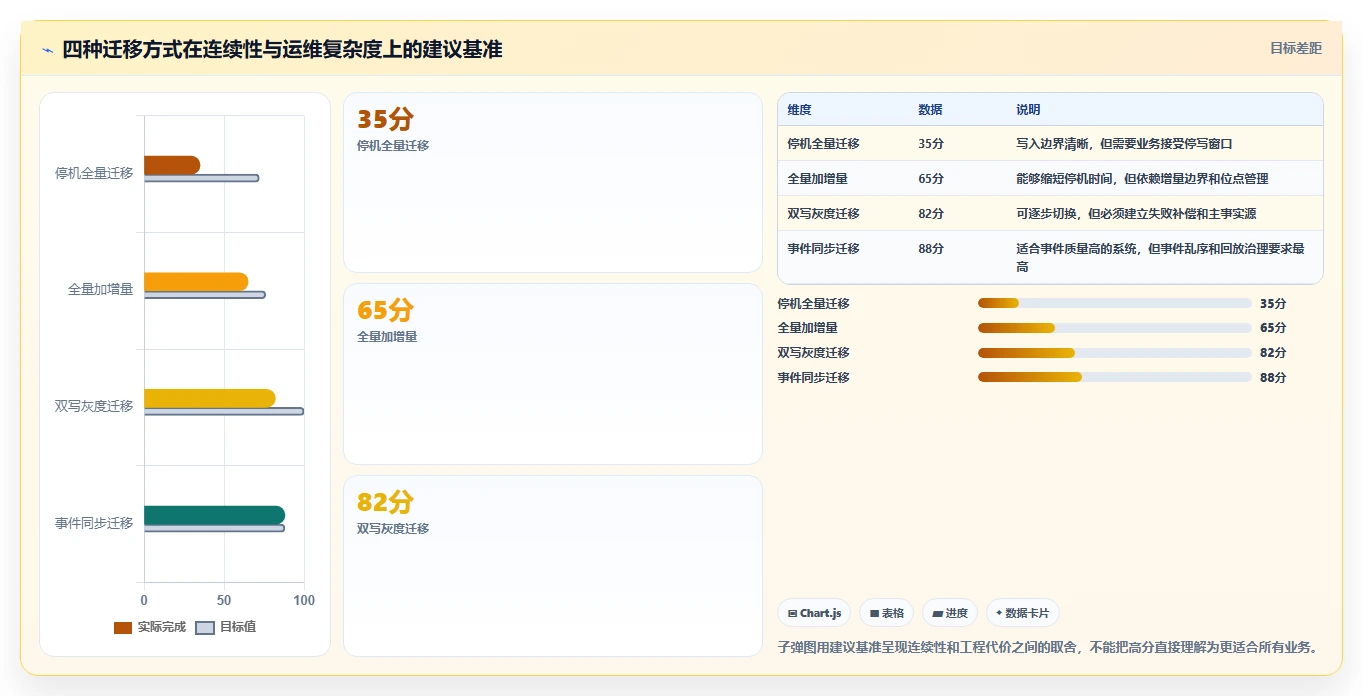The height and width of the screenshot is (696, 1363).
Task: Click the 全量加增量 chart axis label
Action: coord(100,290)
